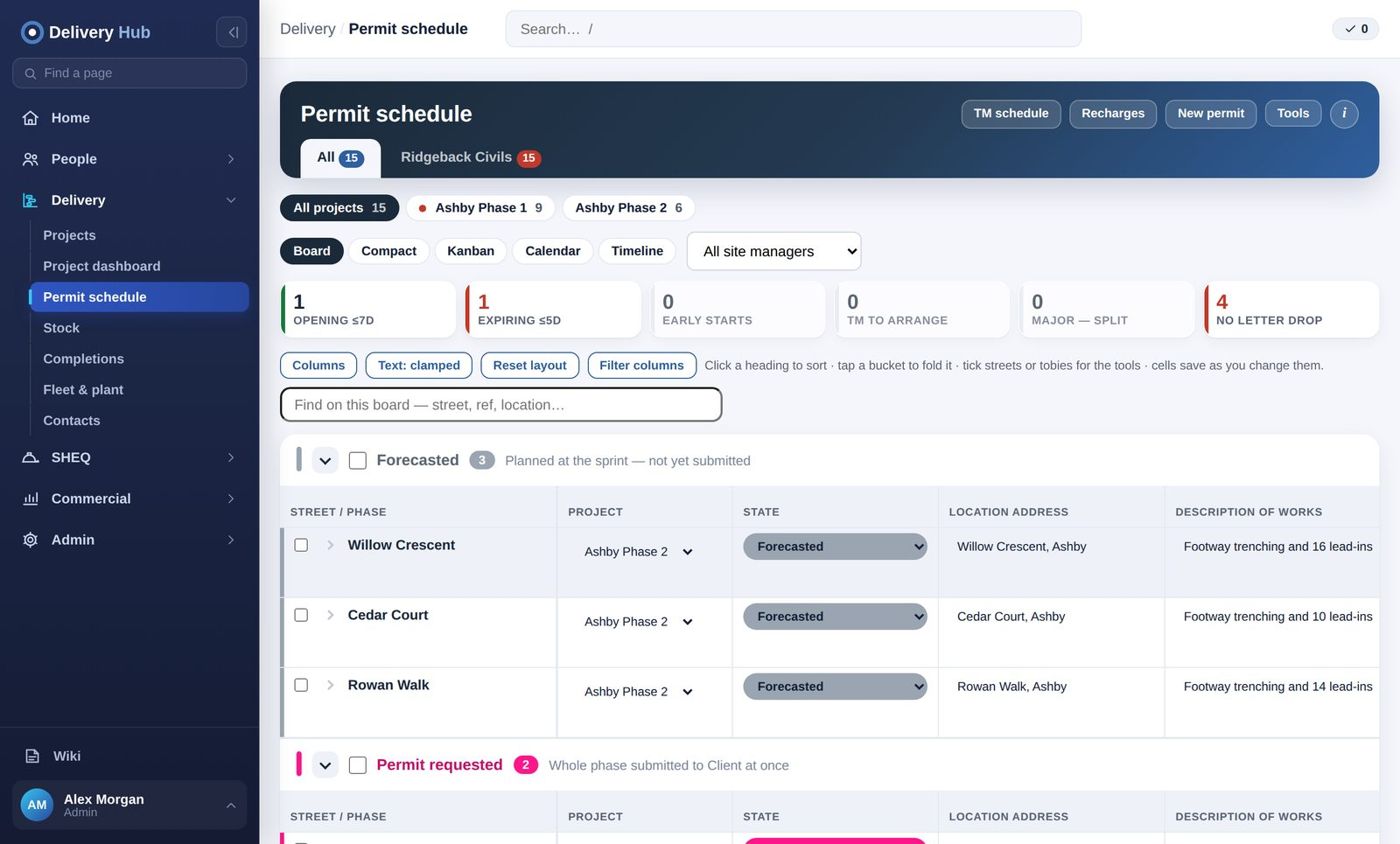1400x844 pixels.
Task: Click the People icon in the sidebar
Action: coord(30,159)
